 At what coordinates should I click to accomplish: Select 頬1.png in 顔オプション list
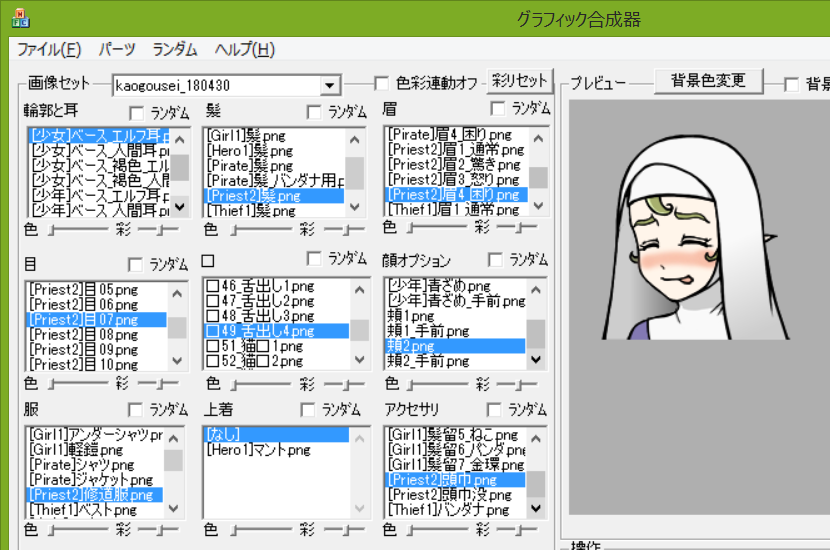coord(455,317)
